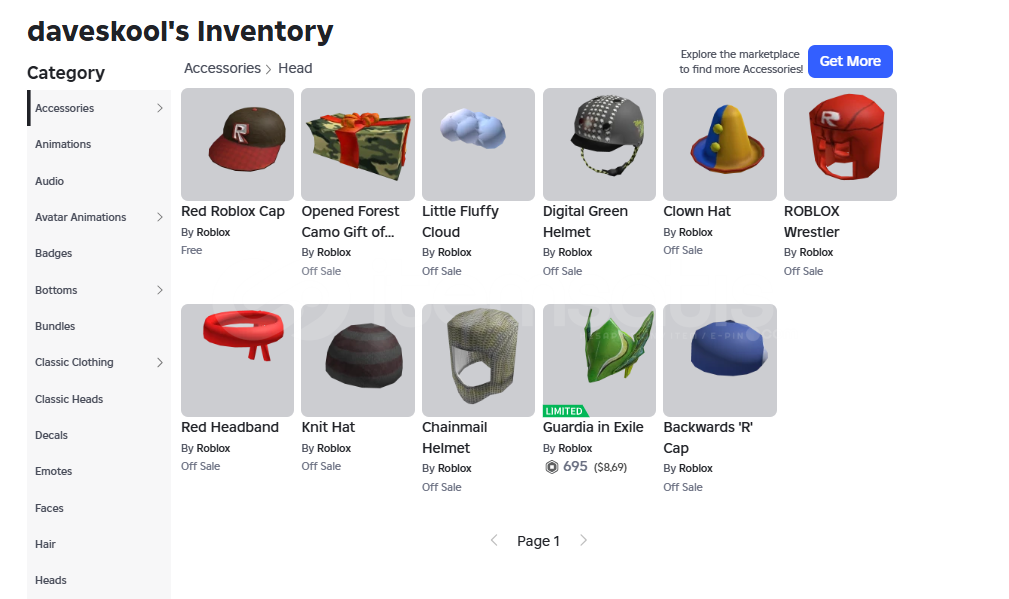Viewport: 1009px width, 599px height.
Task: Open the Clown Hat item image
Action: [720, 144]
